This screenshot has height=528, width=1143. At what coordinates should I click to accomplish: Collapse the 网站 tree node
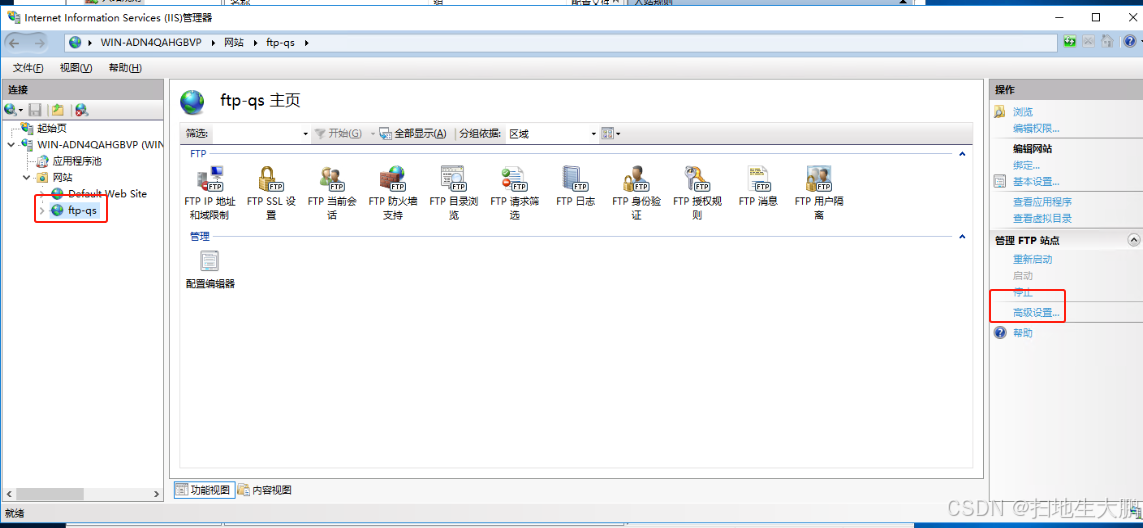26,176
